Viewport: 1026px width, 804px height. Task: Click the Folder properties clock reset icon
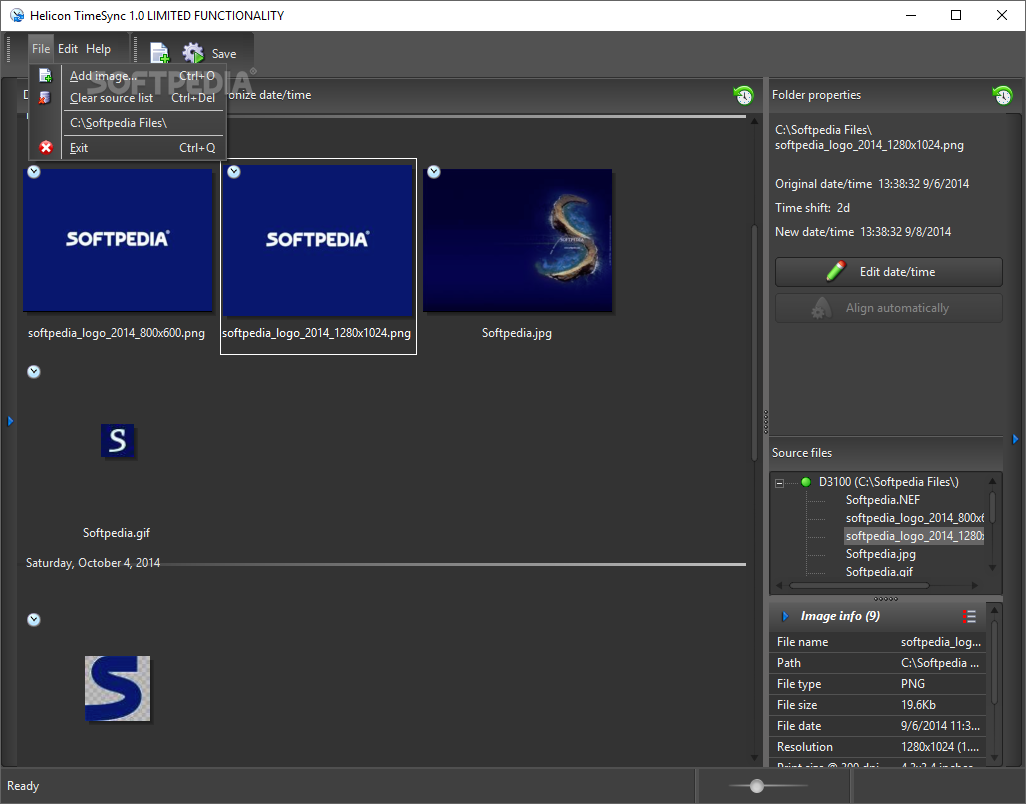(1002, 96)
